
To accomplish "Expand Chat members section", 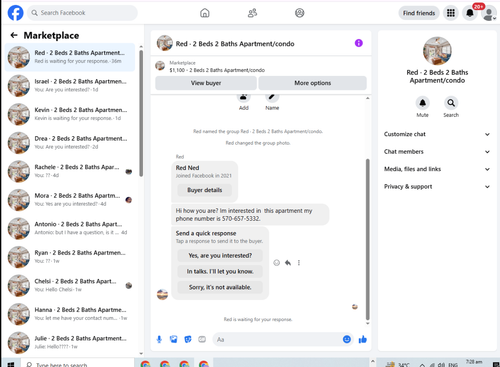I will 437,151.
